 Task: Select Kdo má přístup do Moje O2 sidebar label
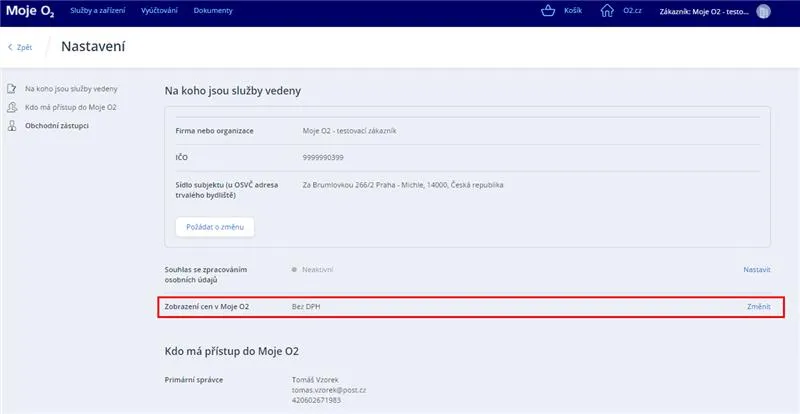pyautogui.click(x=63, y=107)
